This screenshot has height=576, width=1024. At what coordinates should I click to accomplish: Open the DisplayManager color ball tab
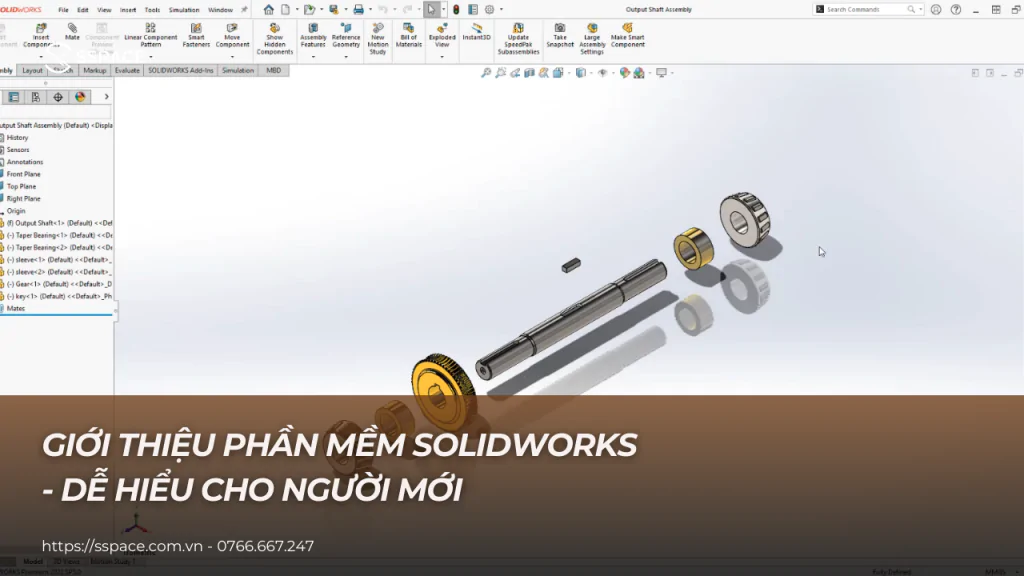[x=80, y=97]
